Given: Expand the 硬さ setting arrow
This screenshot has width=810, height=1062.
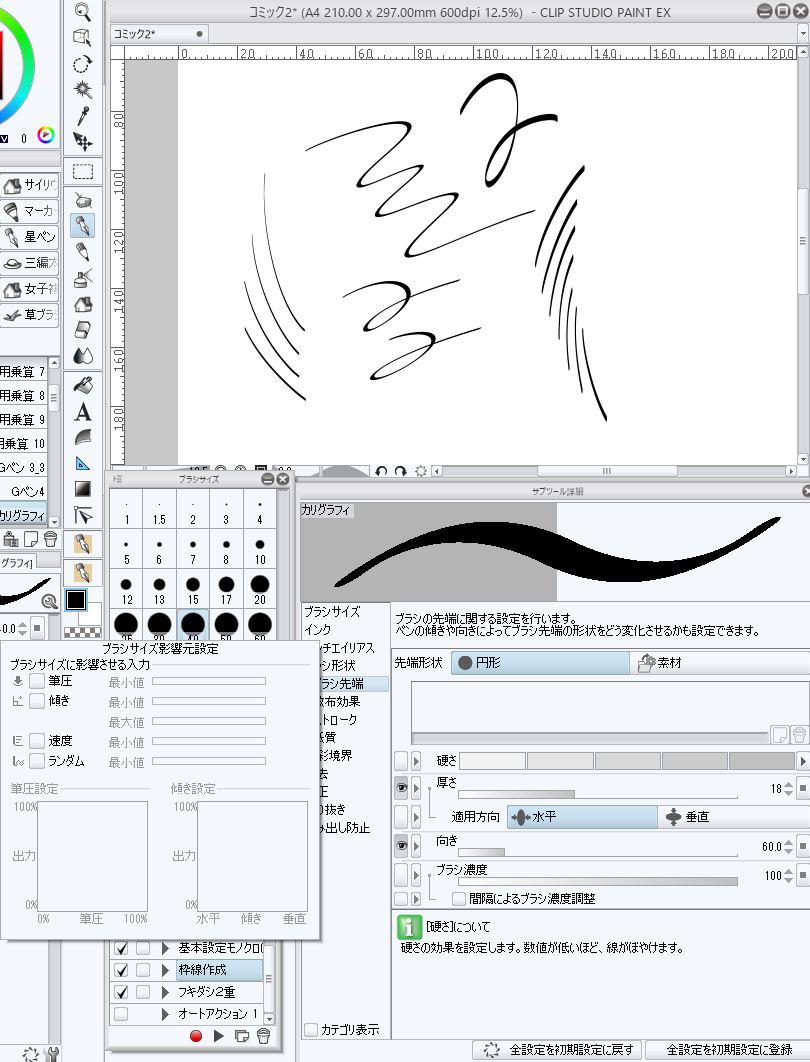Looking at the screenshot, I should pos(417,761).
